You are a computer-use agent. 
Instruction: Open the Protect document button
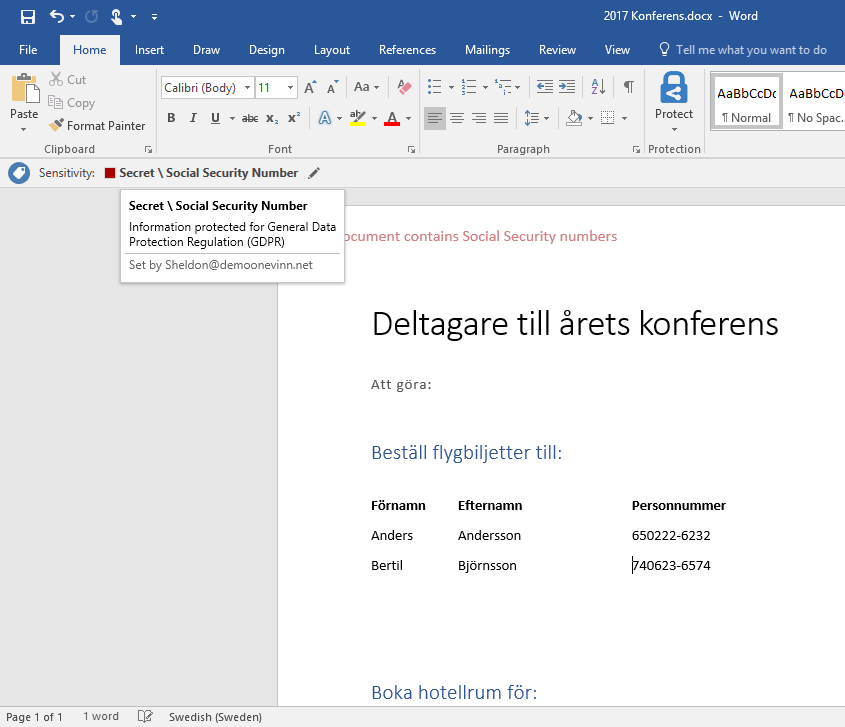pos(674,98)
